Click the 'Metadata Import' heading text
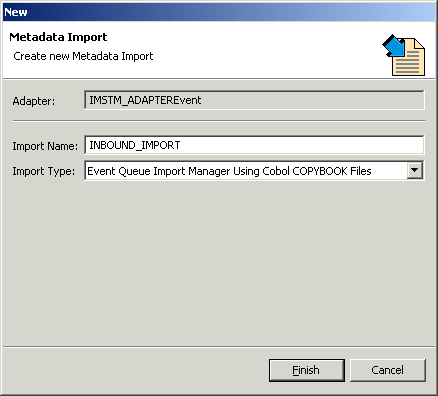438x396 pixels. click(x=58, y=37)
